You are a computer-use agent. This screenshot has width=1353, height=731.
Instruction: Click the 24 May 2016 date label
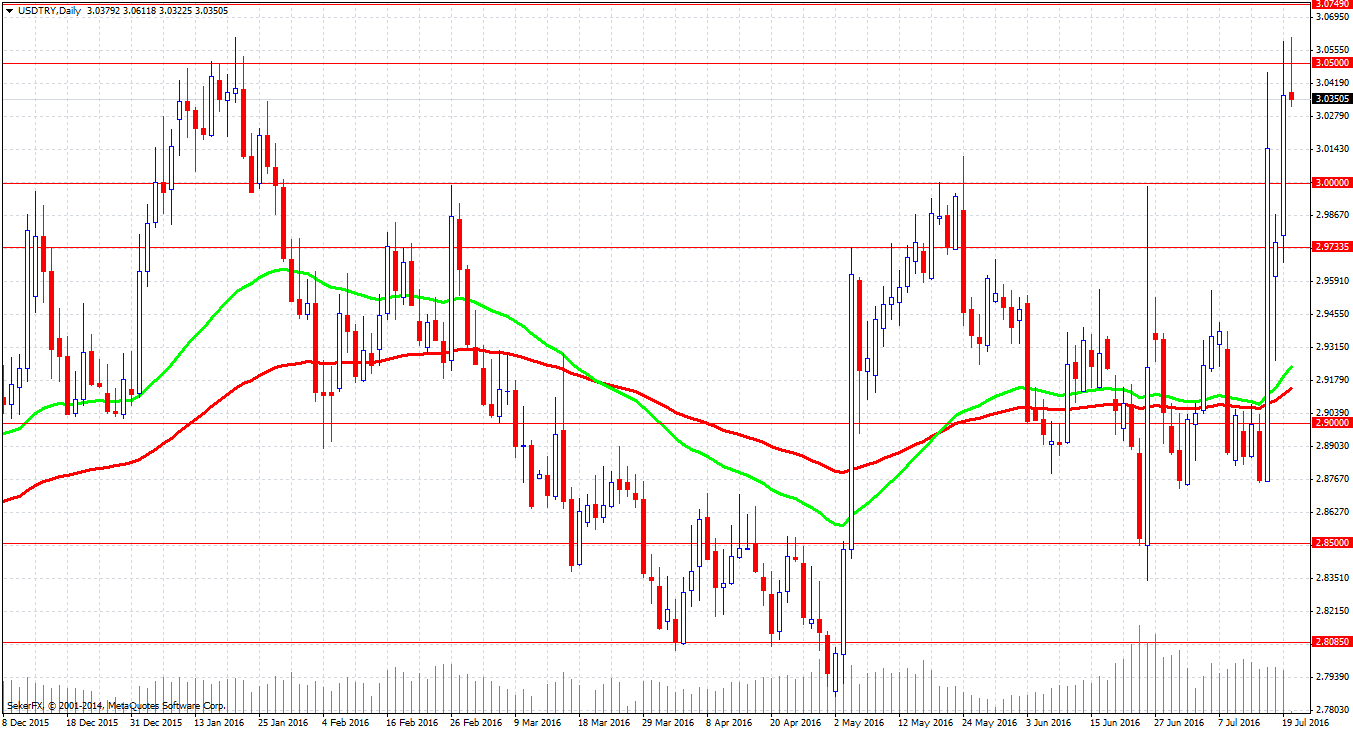coord(991,722)
